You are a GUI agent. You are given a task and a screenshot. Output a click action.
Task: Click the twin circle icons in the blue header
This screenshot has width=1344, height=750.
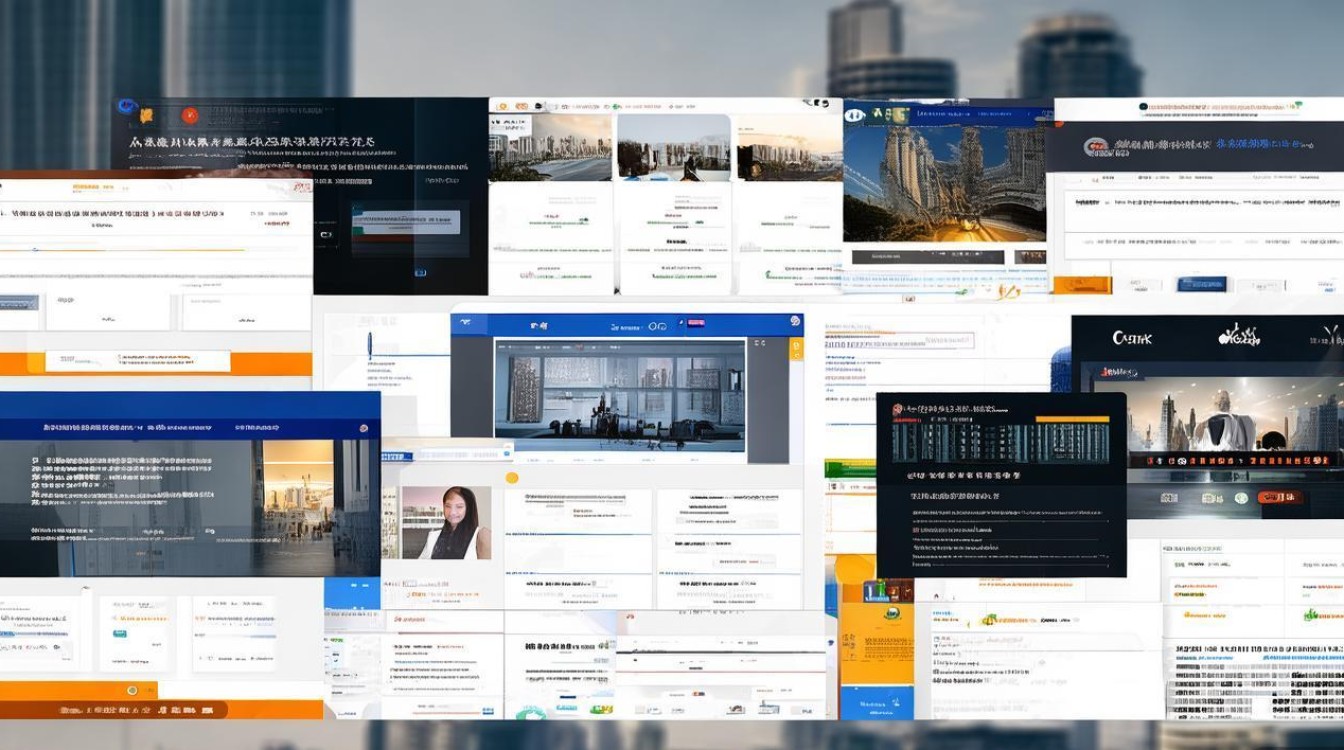click(x=657, y=325)
